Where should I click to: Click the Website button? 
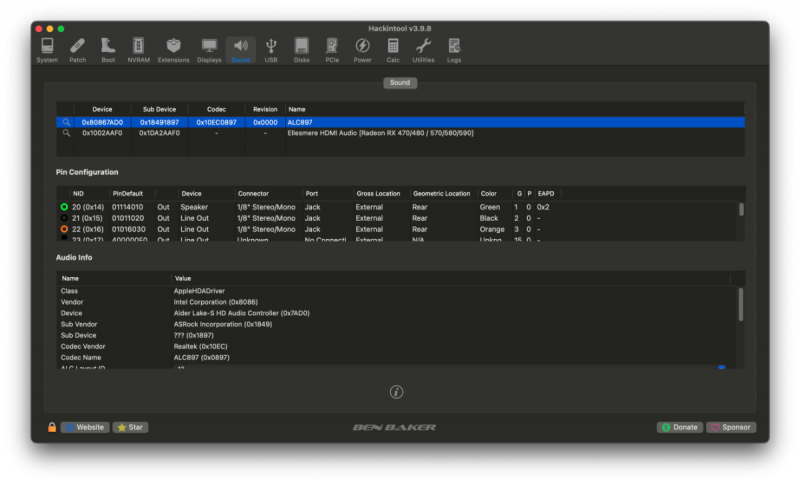click(85, 427)
